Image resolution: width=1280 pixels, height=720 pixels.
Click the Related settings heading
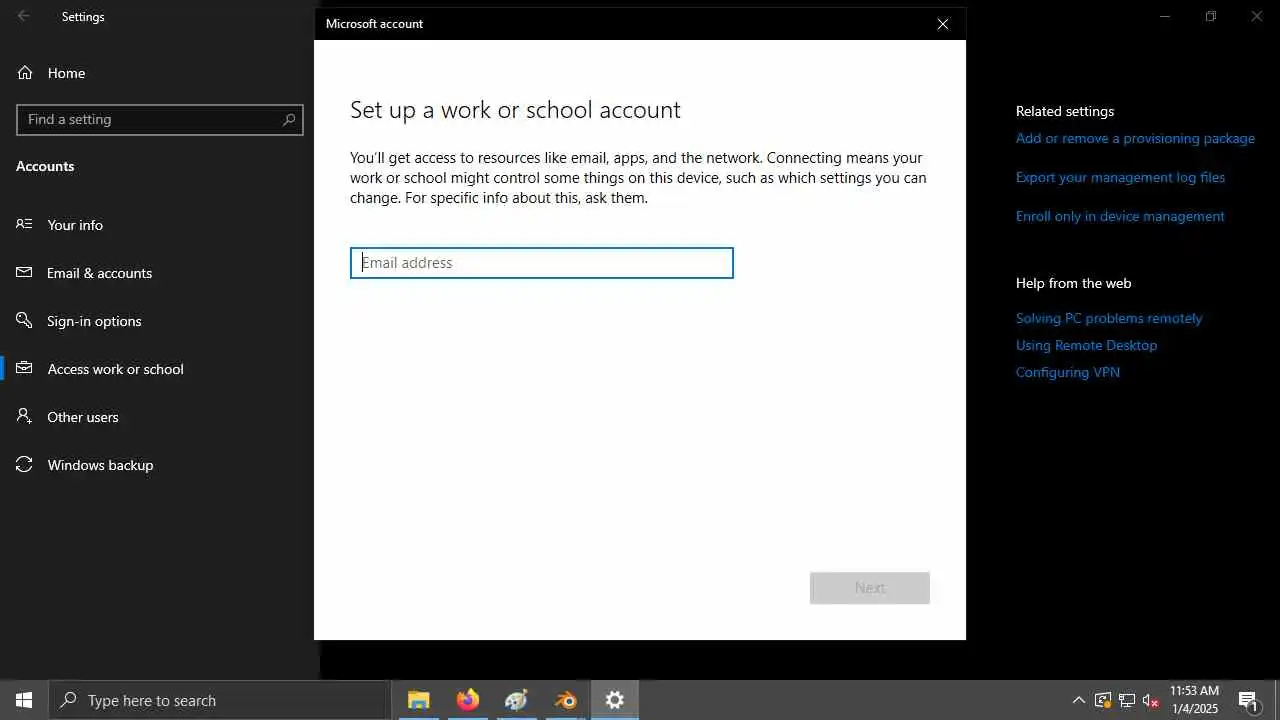[x=1065, y=111]
